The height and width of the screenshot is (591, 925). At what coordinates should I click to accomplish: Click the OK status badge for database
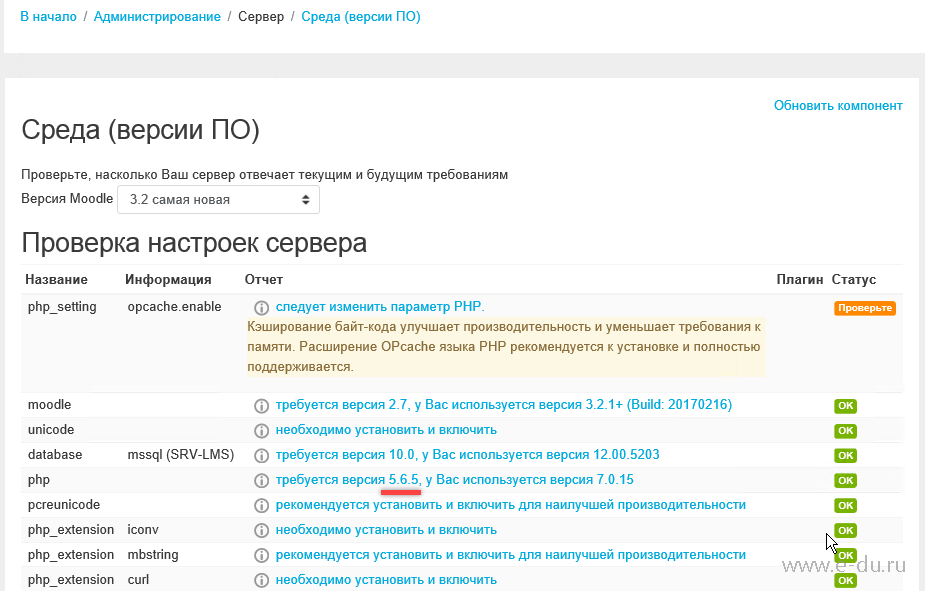coord(846,456)
